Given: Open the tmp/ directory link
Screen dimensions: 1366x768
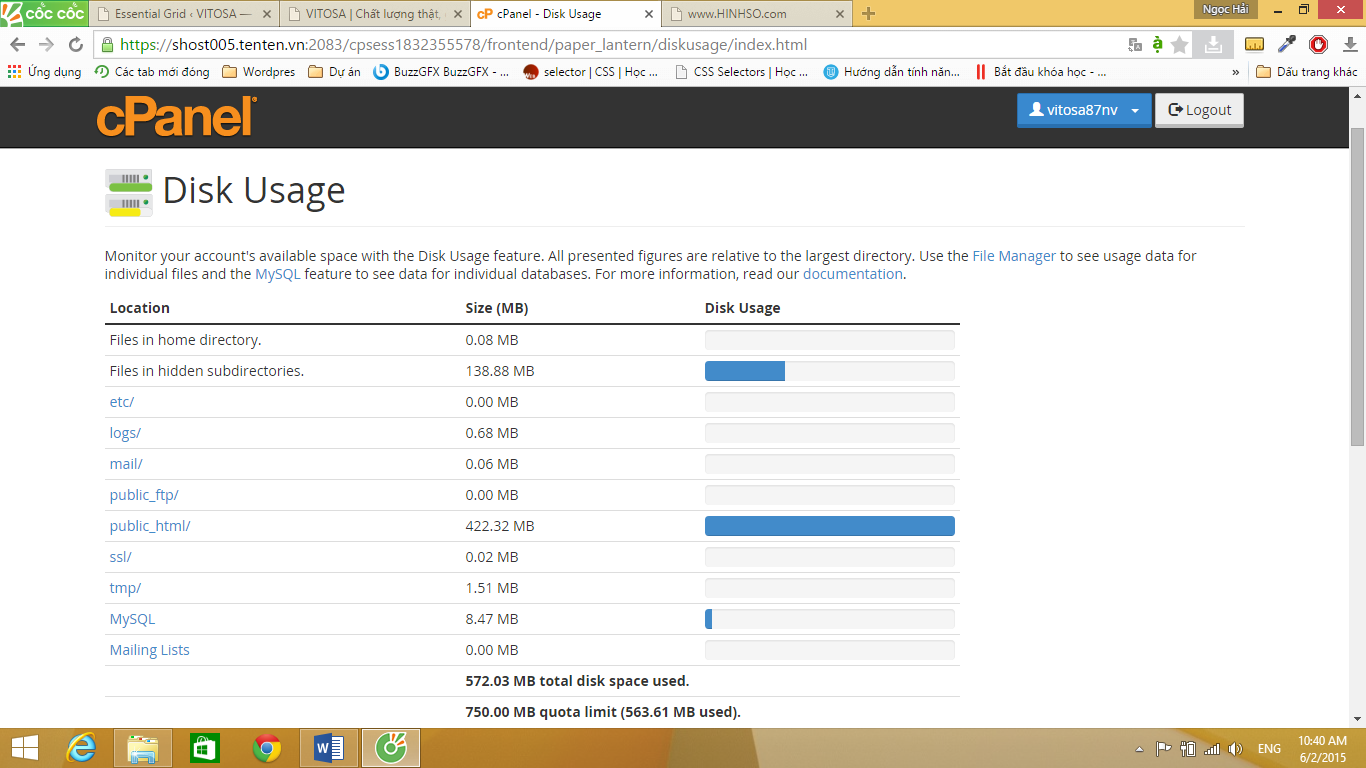Looking at the screenshot, I should click(125, 588).
